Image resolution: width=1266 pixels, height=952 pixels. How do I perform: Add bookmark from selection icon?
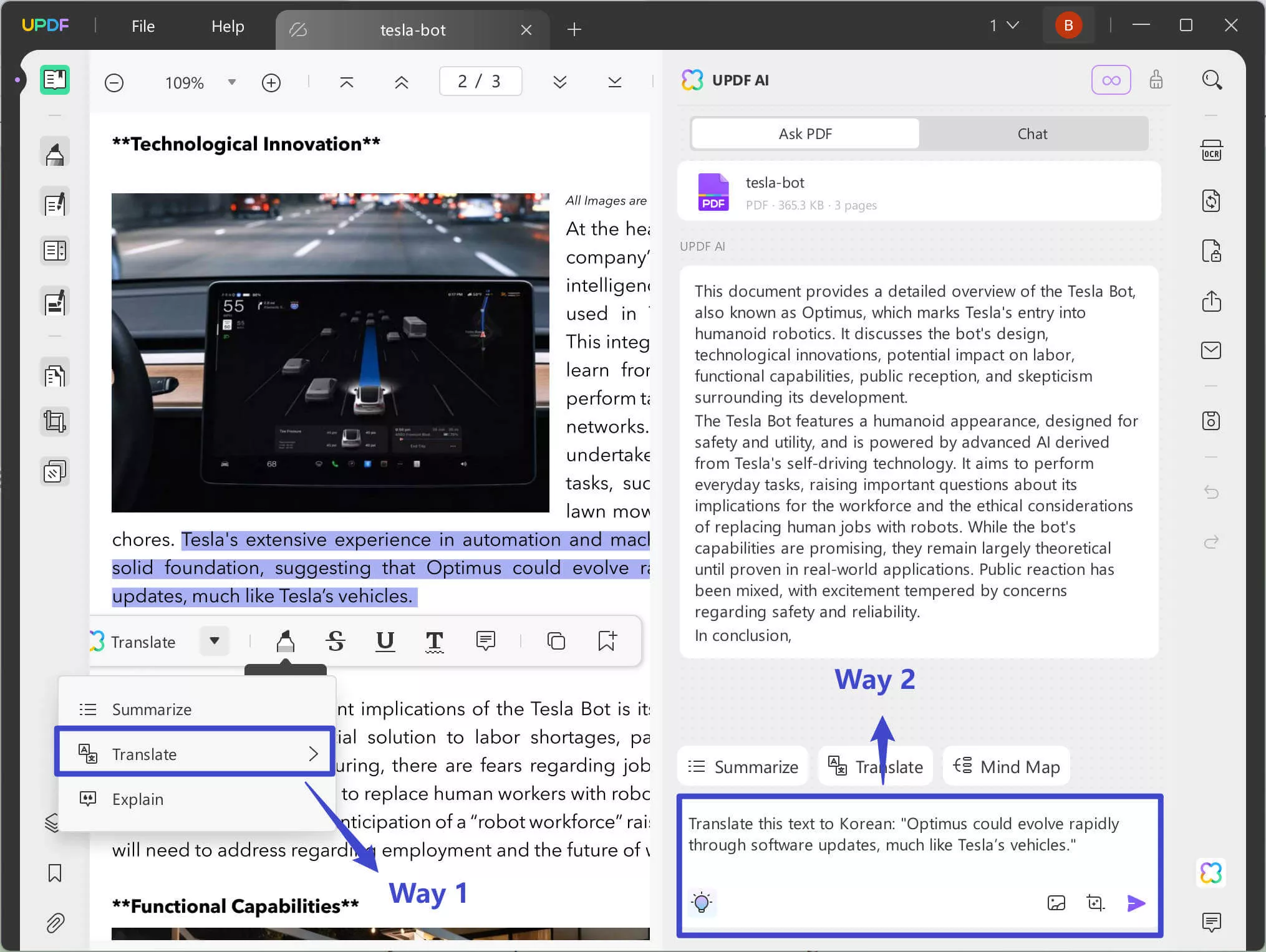point(607,641)
